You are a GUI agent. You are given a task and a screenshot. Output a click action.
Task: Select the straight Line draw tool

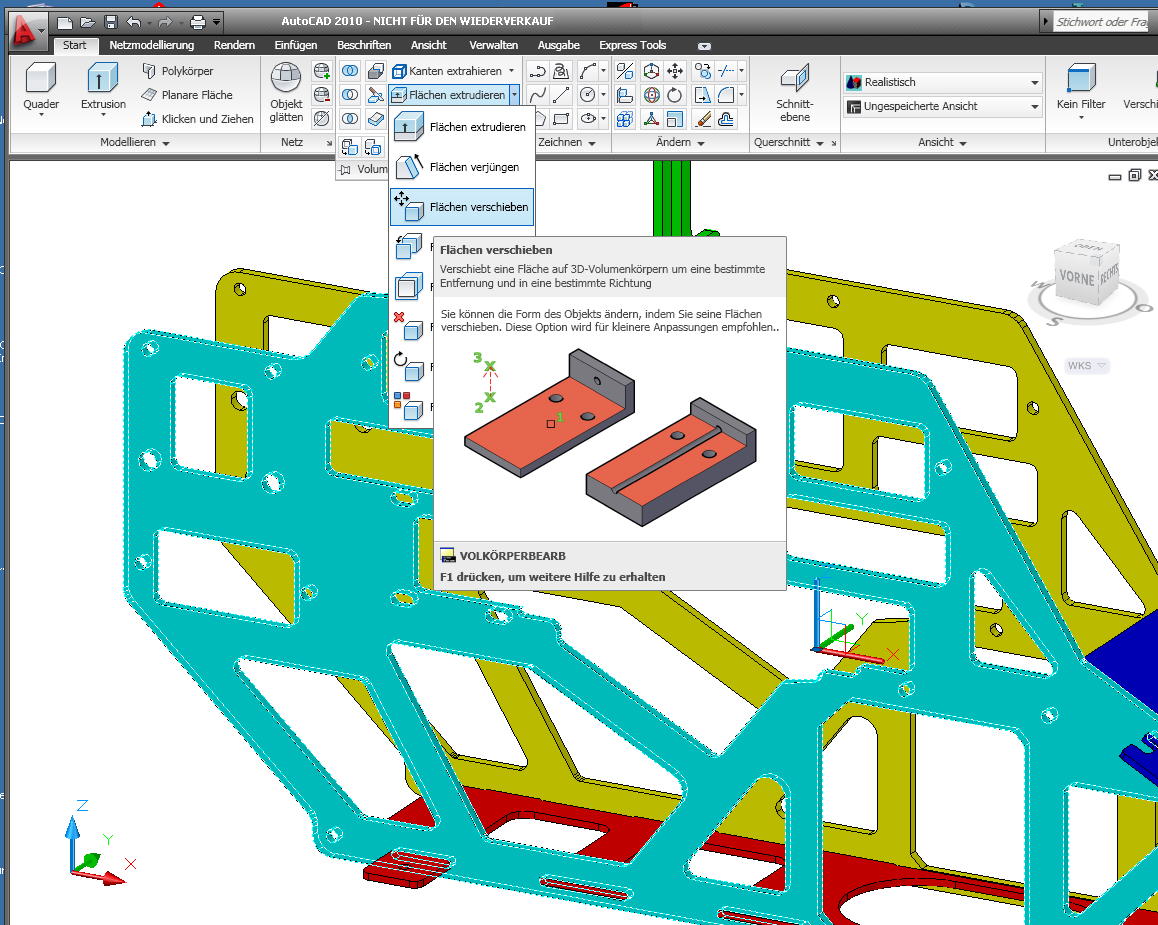pos(561,94)
